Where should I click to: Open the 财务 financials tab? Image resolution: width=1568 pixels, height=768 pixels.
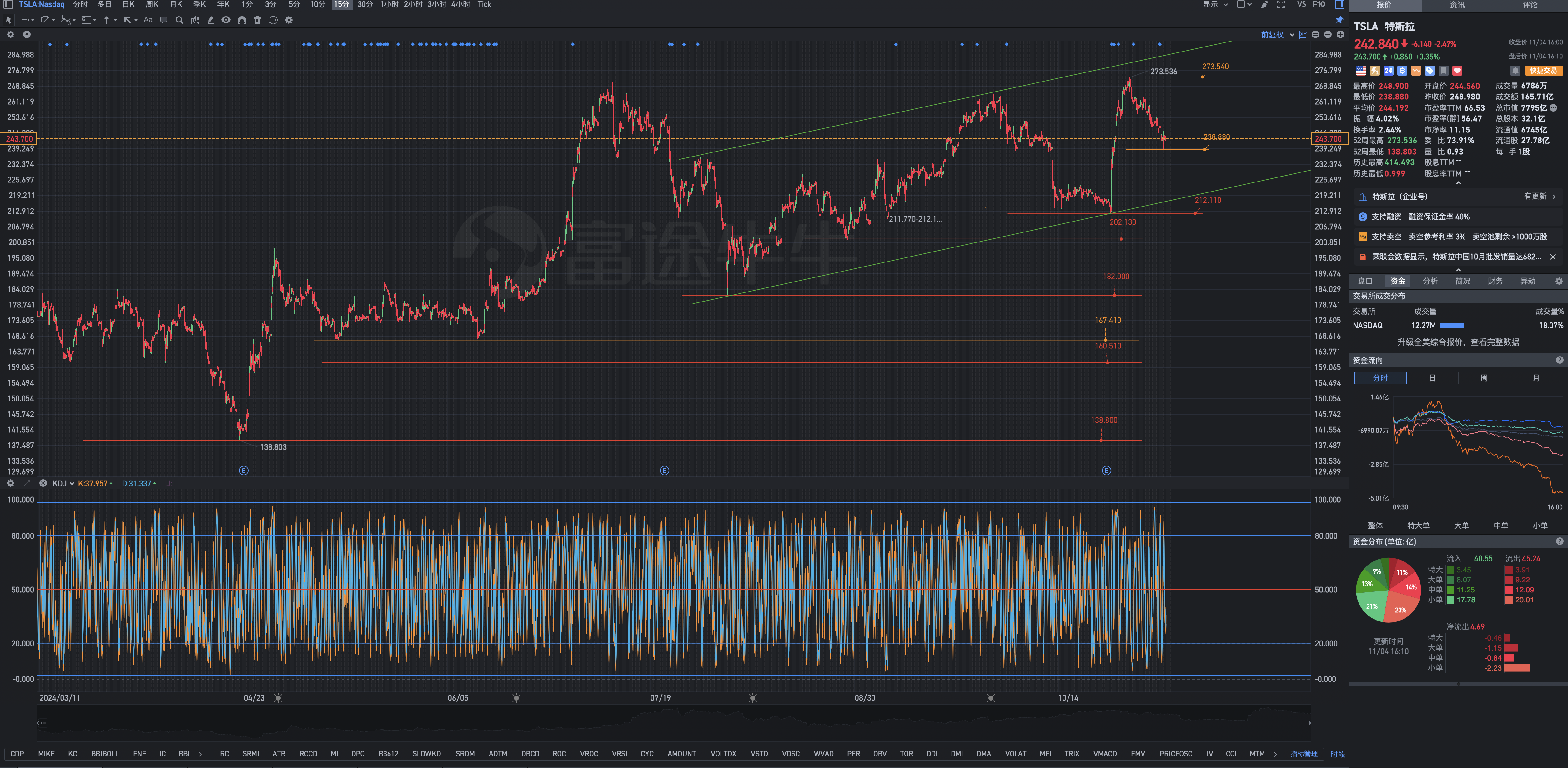pyautogui.click(x=1495, y=281)
